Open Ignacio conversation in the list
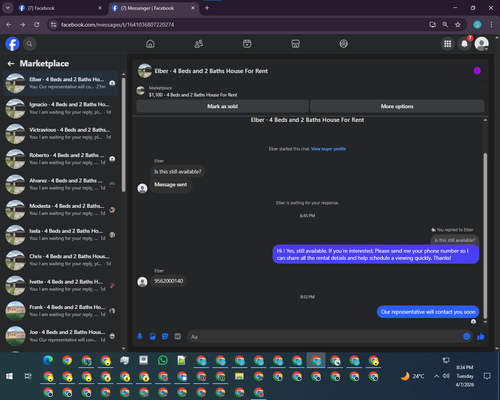The image size is (500, 400). [61, 108]
